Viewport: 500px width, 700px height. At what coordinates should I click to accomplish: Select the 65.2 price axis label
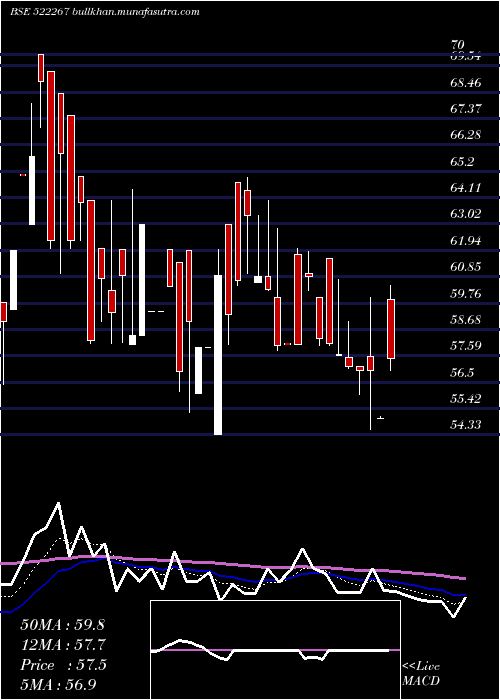click(462, 161)
